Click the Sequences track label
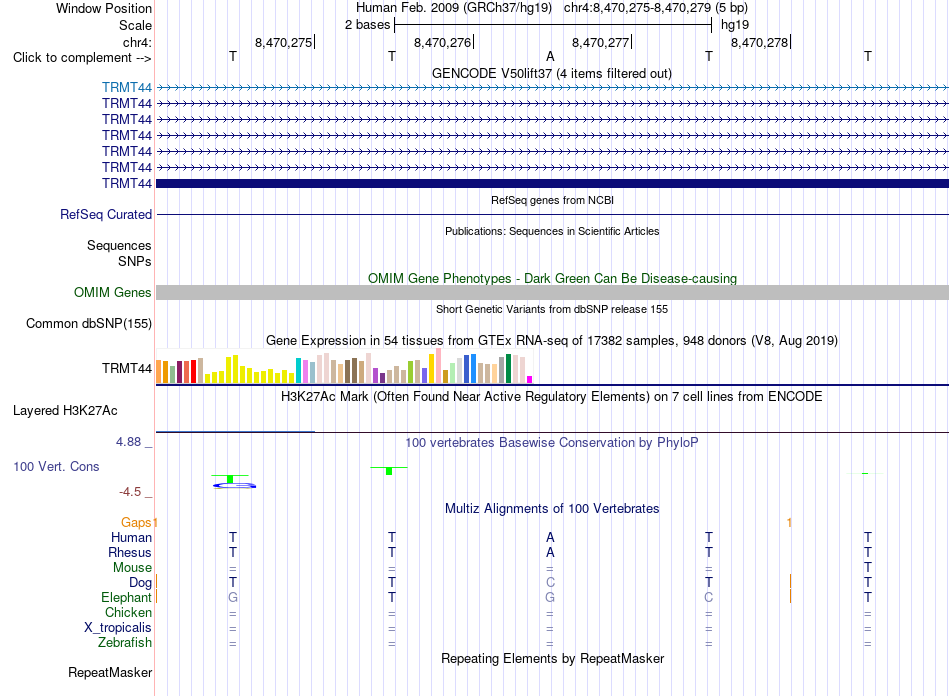 119,245
